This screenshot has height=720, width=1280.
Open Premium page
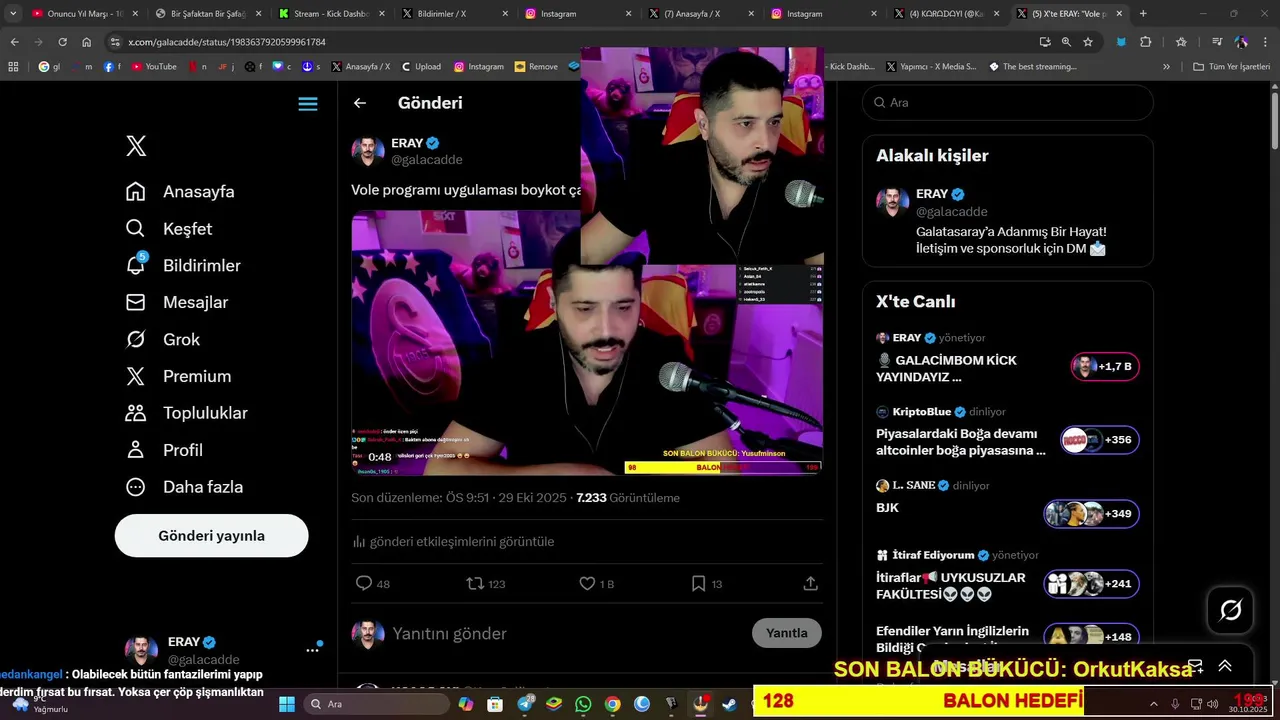[x=178, y=376]
